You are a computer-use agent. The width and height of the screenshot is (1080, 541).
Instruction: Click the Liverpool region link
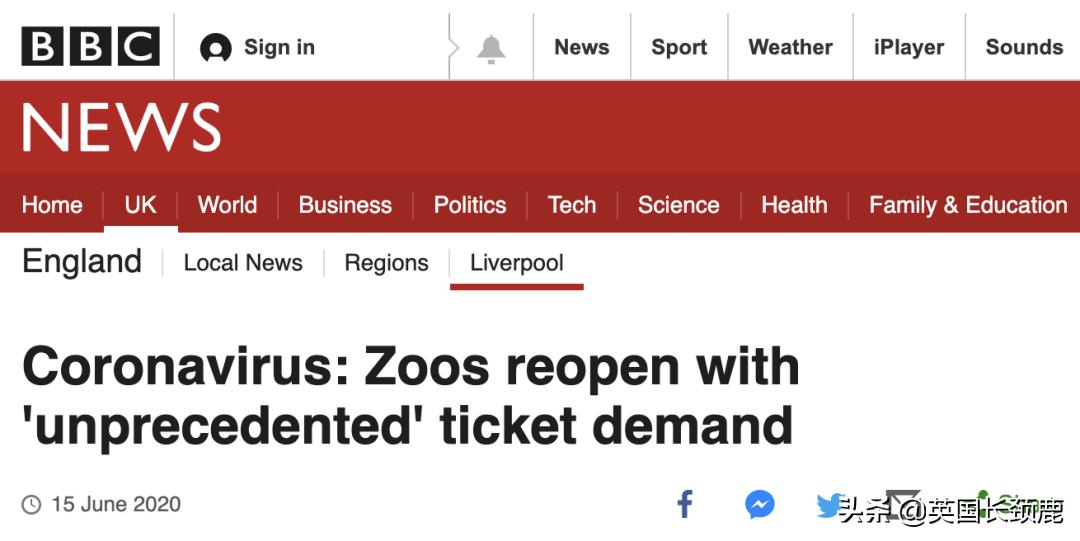coord(516,263)
